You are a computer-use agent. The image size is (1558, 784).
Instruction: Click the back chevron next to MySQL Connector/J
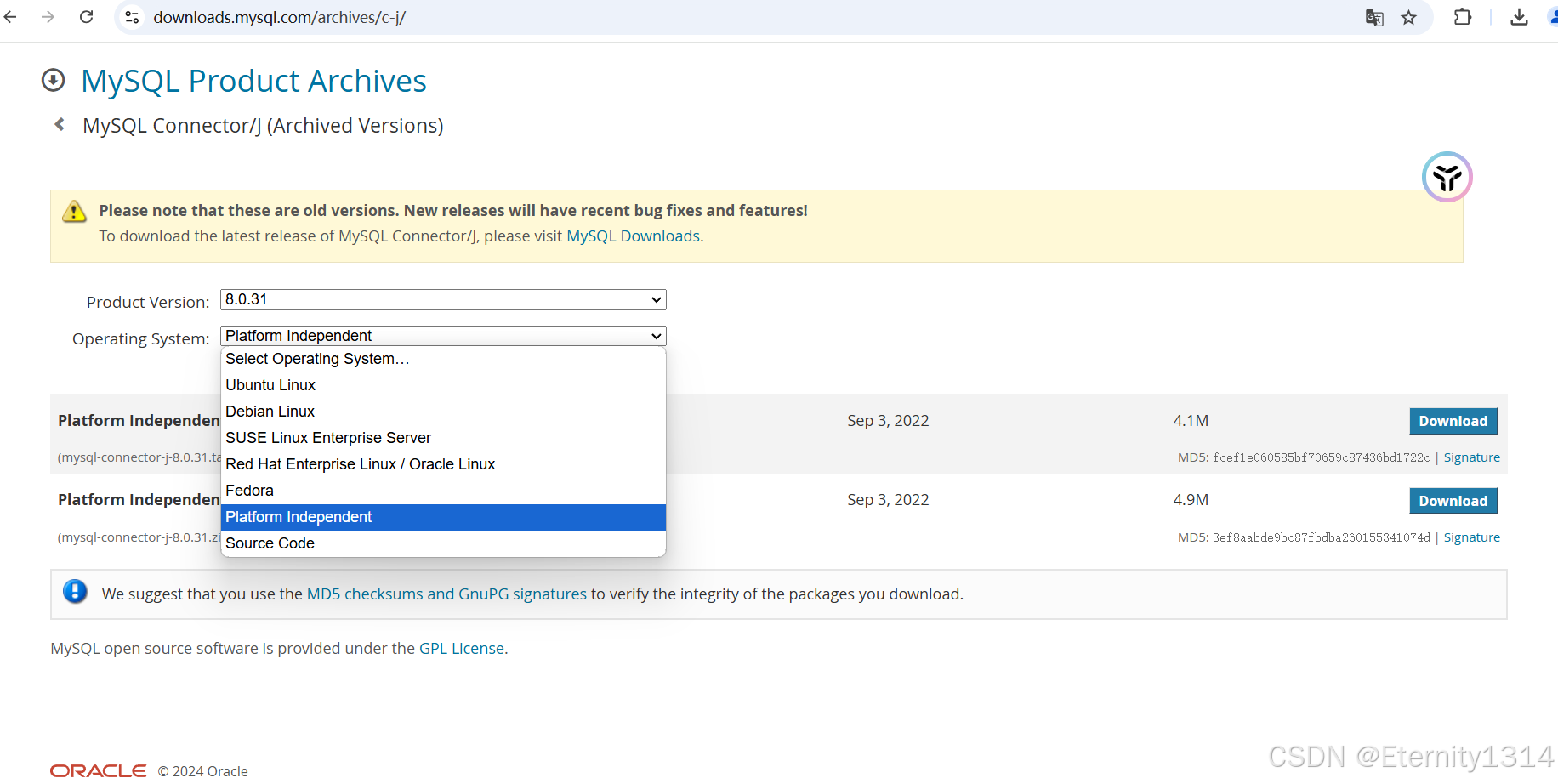pyautogui.click(x=60, y=124)
